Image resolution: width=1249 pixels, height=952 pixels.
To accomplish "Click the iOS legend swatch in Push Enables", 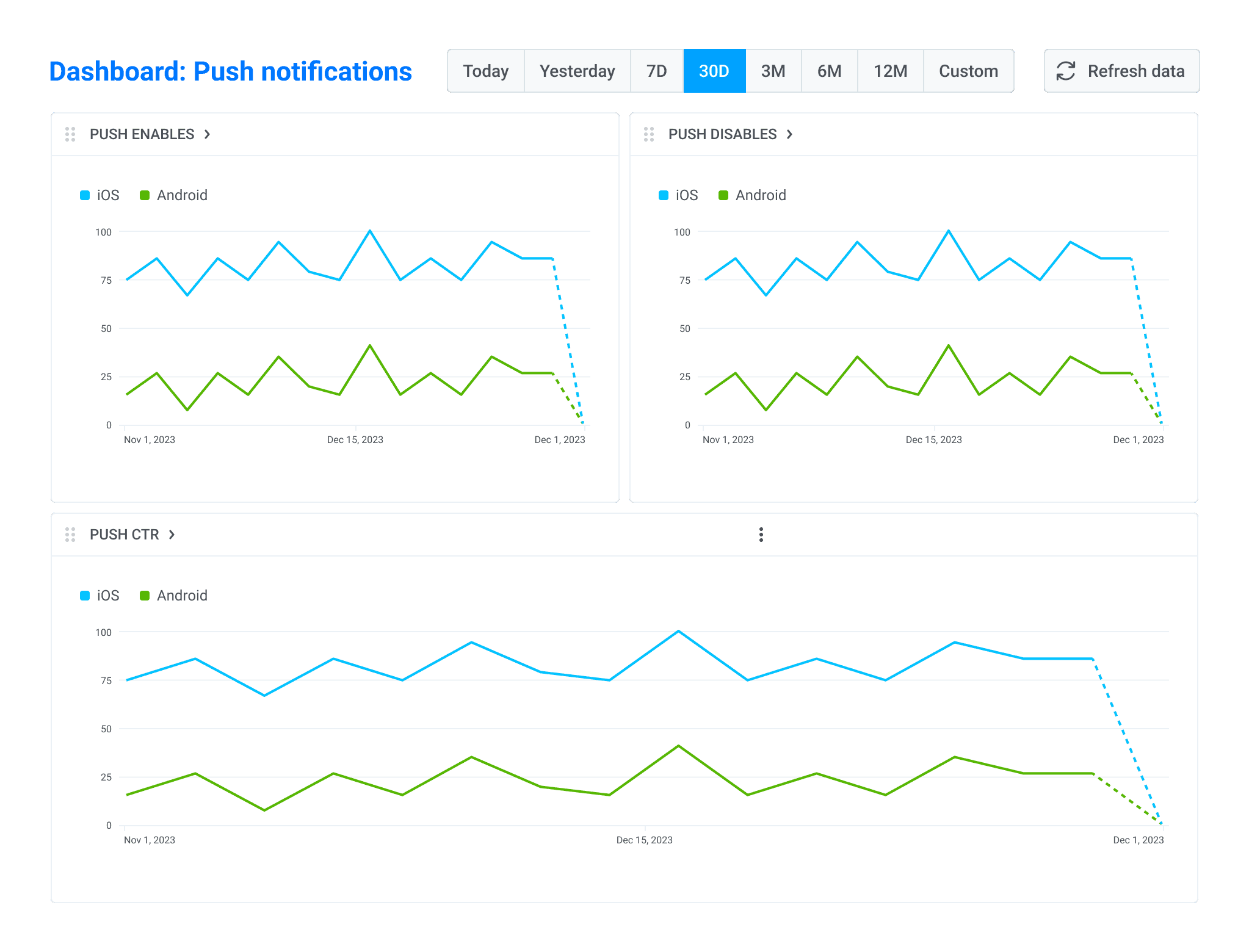I will pos(85,195).
